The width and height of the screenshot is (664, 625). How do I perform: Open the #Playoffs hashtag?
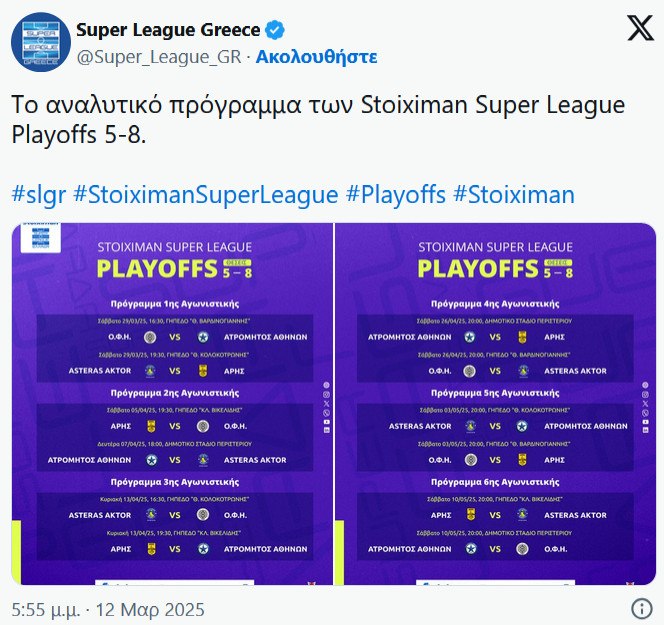click(396, 194)
